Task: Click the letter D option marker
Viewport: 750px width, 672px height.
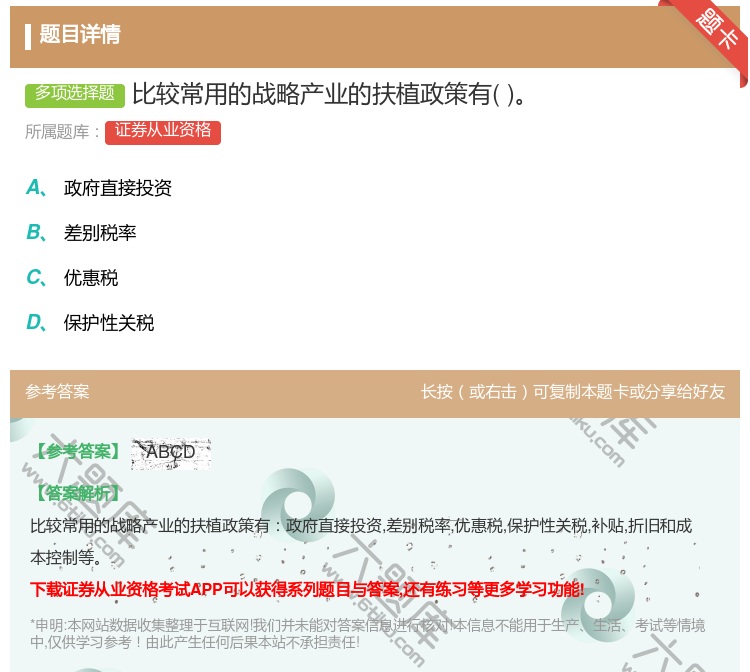Action: (x=36, y=323)
